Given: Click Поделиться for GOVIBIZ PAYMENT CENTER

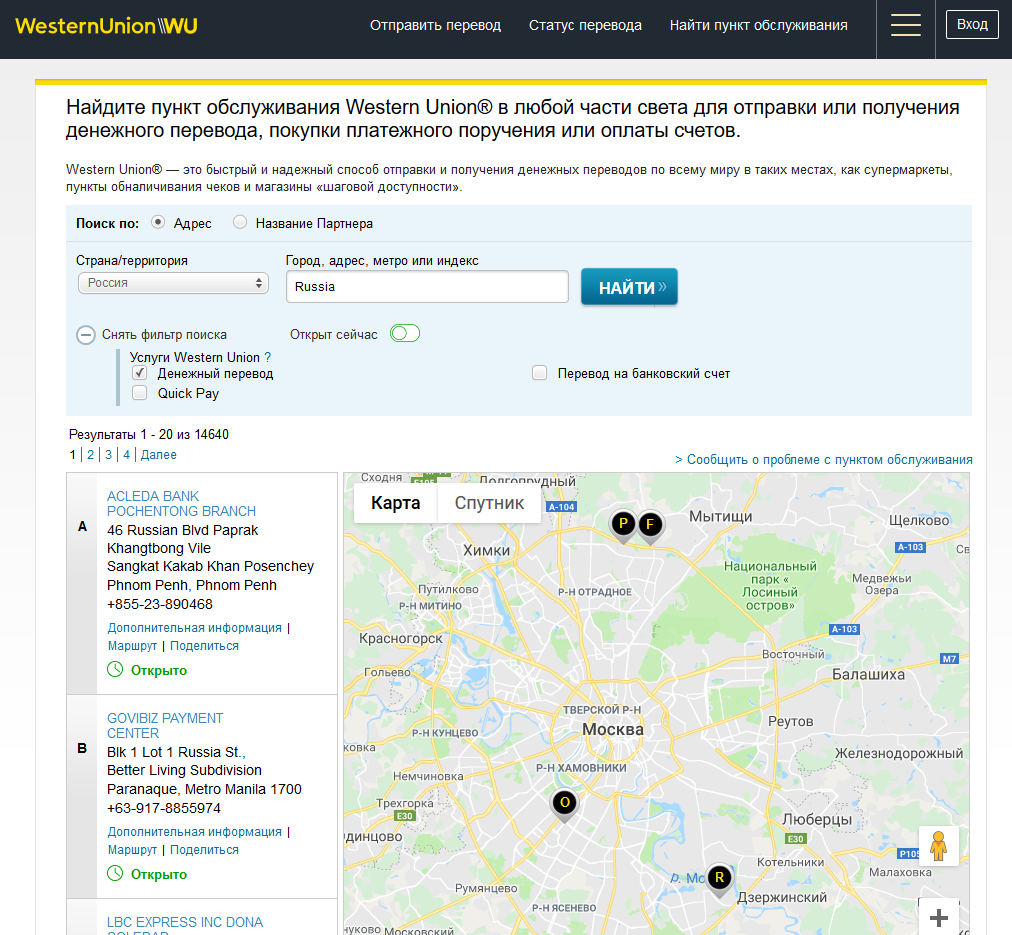Looking at the screenshot, I should (x=205, y=850).
